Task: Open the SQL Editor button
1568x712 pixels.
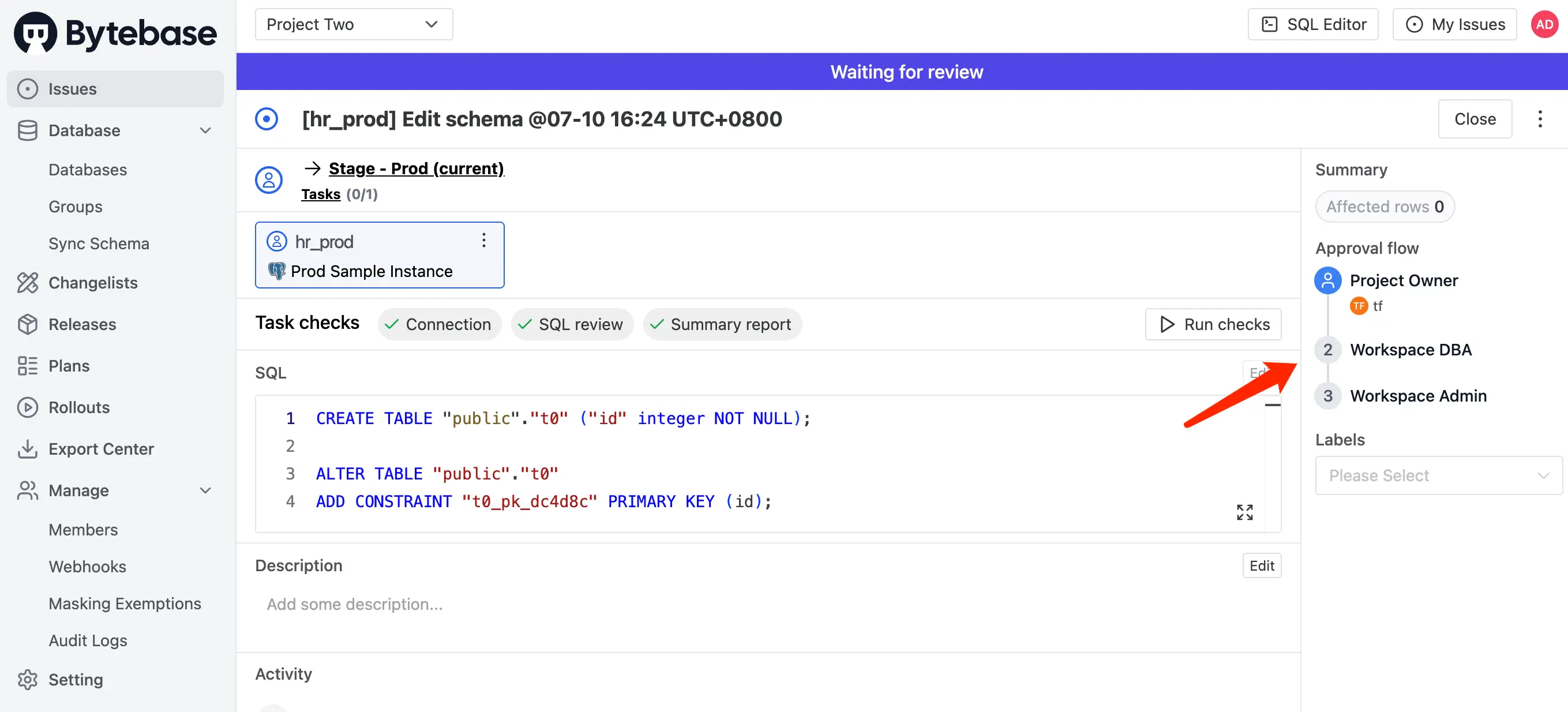Action: [x=1313, y=24]
